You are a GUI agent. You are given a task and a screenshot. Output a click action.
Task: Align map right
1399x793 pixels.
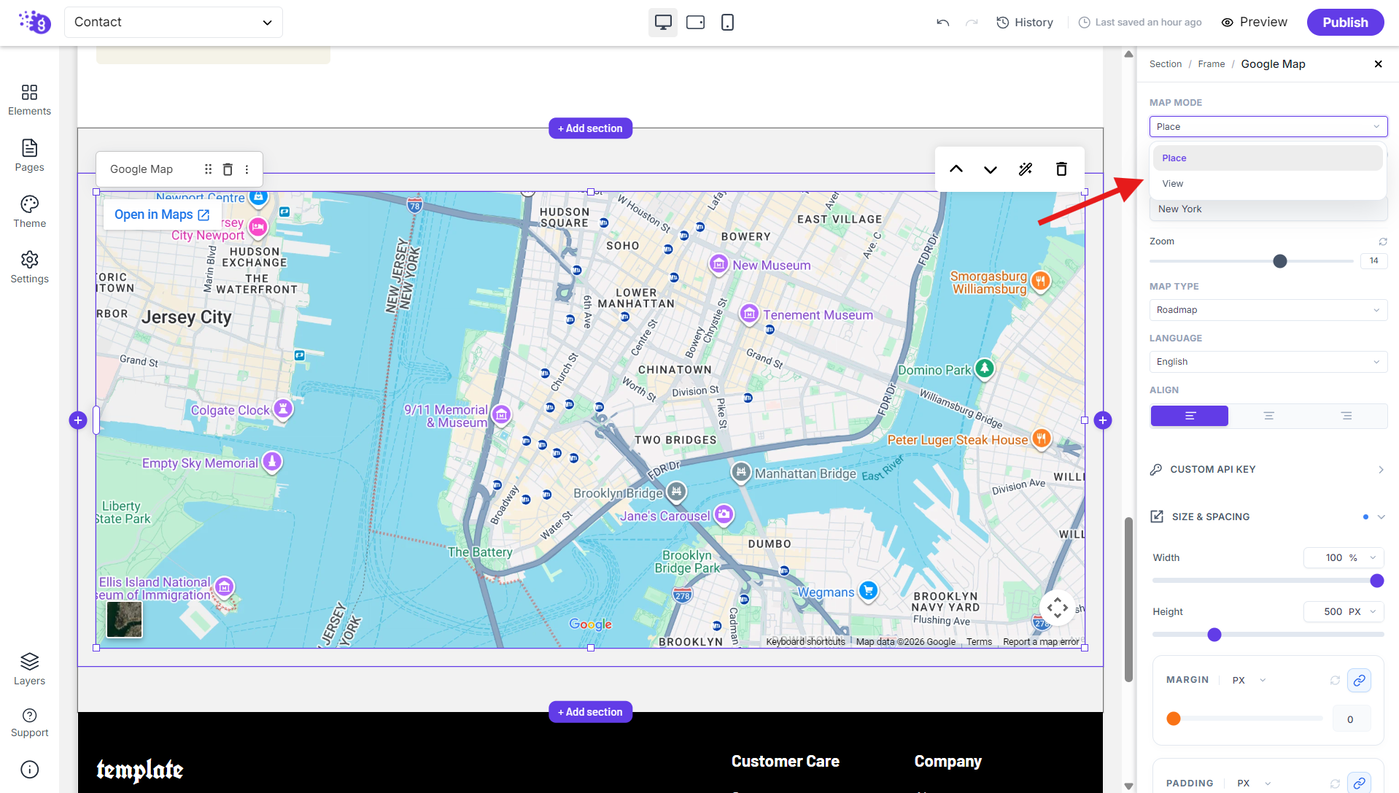[x=1347, y=416]
